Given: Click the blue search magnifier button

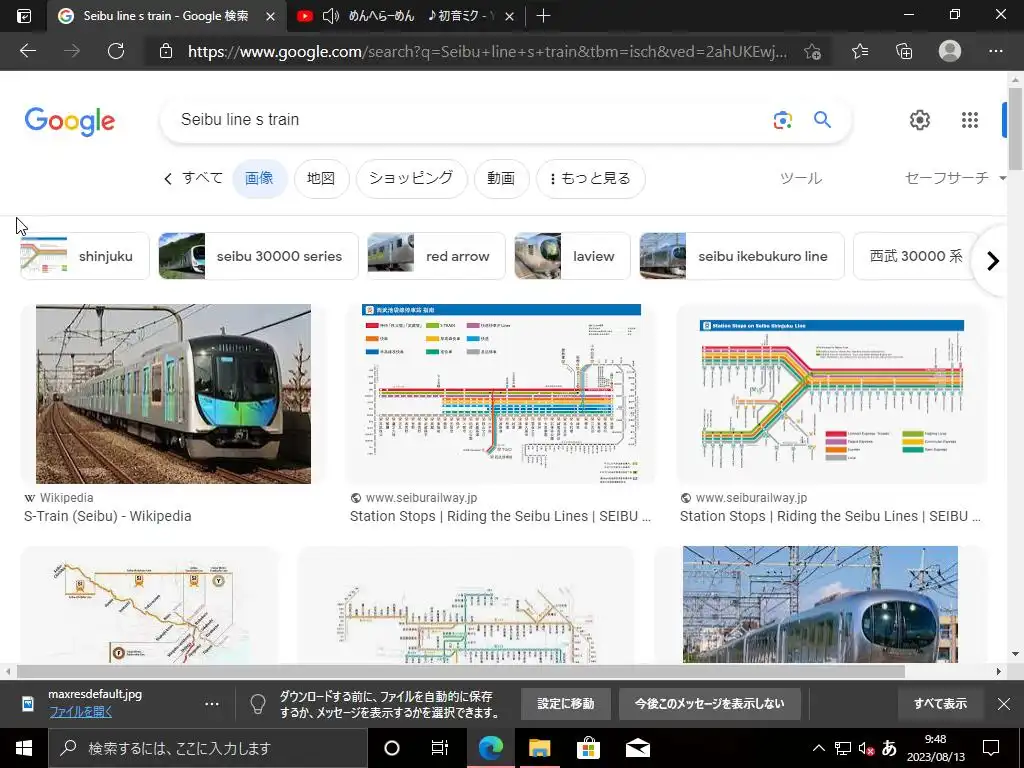Looking at the screenshot, I should (x=822, y=120).
